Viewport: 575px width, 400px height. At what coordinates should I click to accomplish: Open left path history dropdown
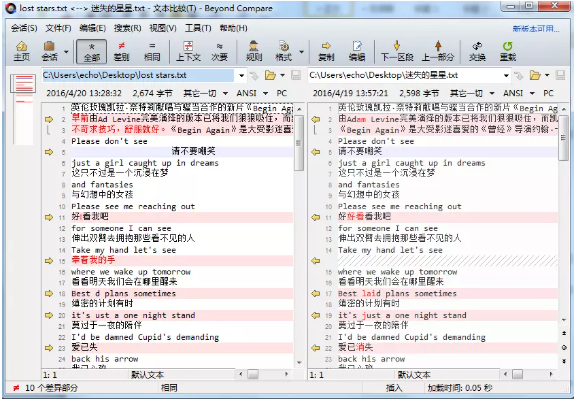242,76
